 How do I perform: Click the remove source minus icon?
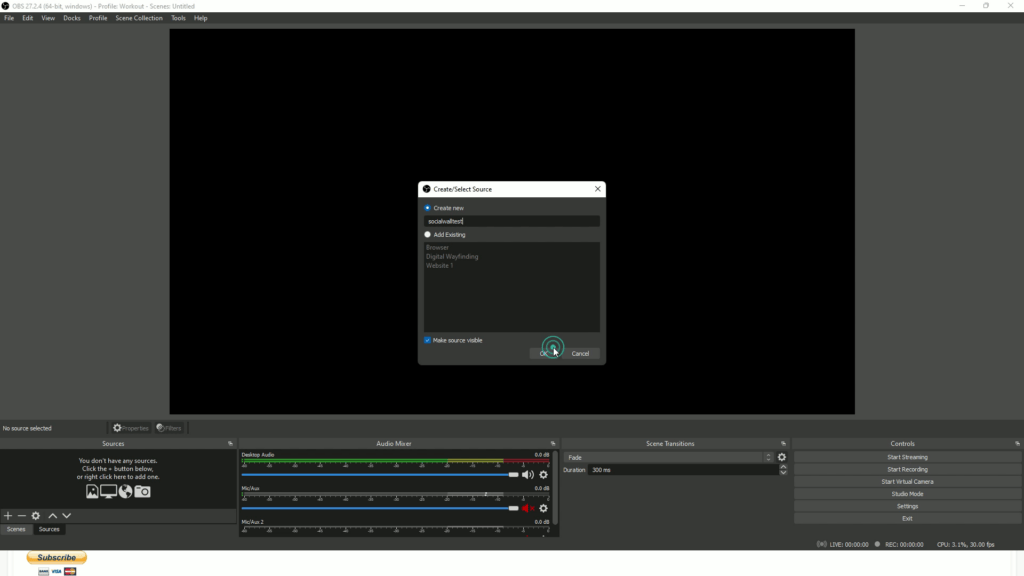click(x=21, y=516)
